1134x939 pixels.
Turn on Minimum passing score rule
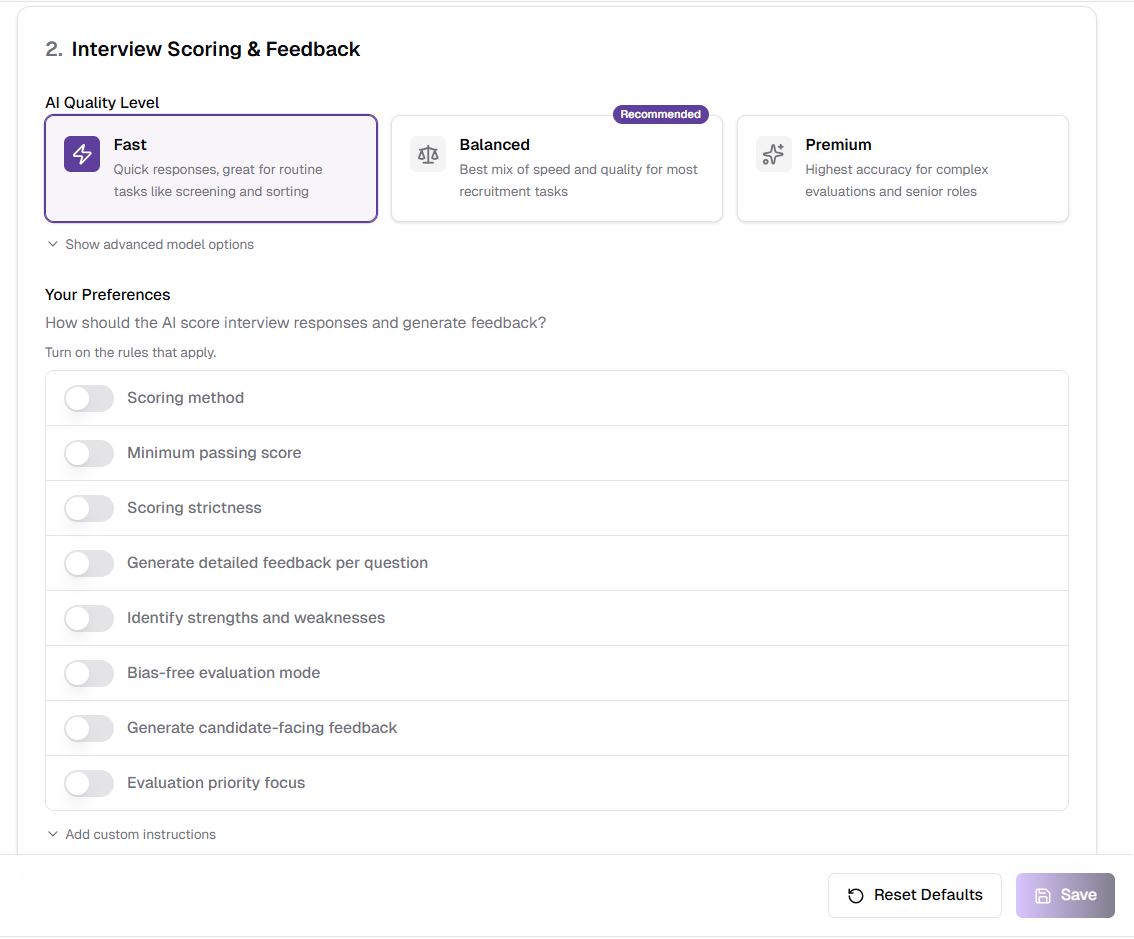90,454
